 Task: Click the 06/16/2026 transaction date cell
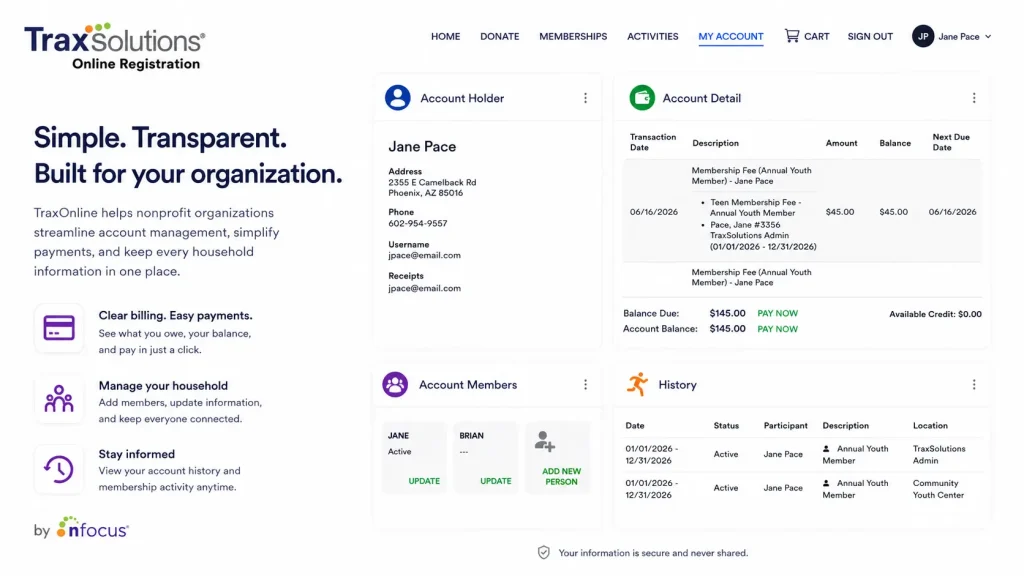[653, 212]
